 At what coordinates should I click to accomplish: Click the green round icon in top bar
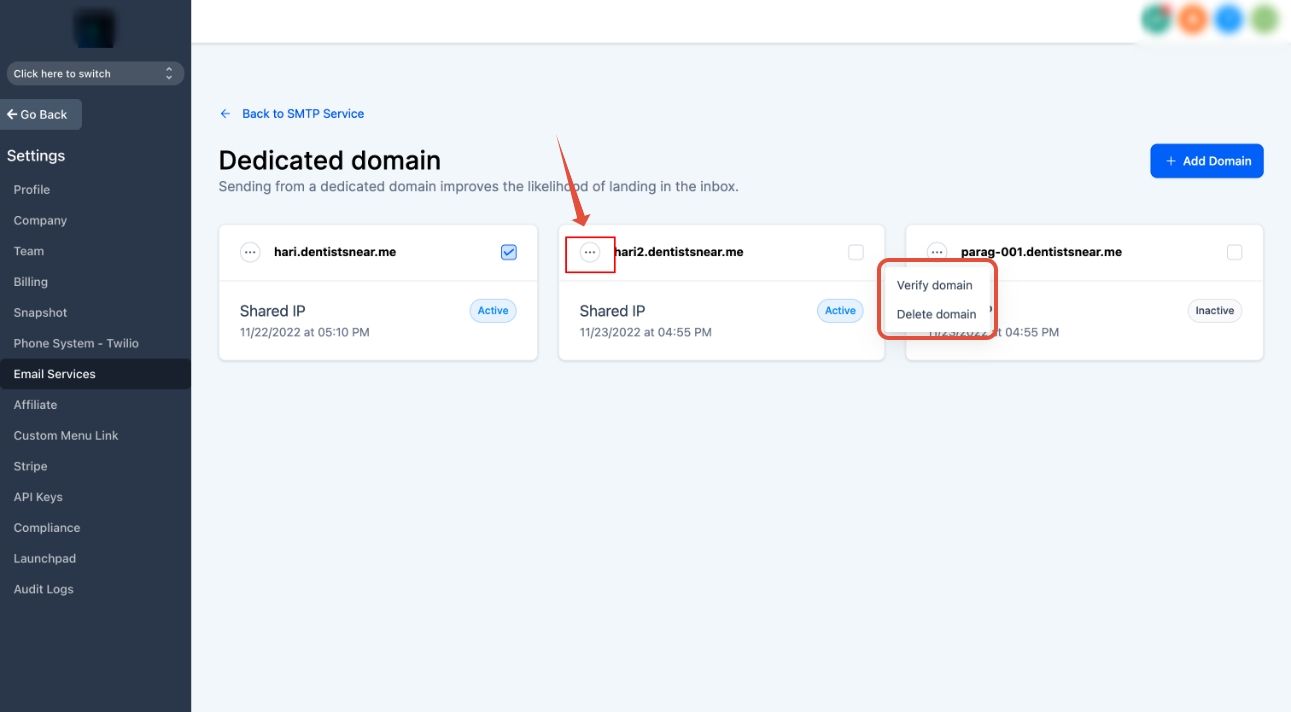coord(1156,19)
